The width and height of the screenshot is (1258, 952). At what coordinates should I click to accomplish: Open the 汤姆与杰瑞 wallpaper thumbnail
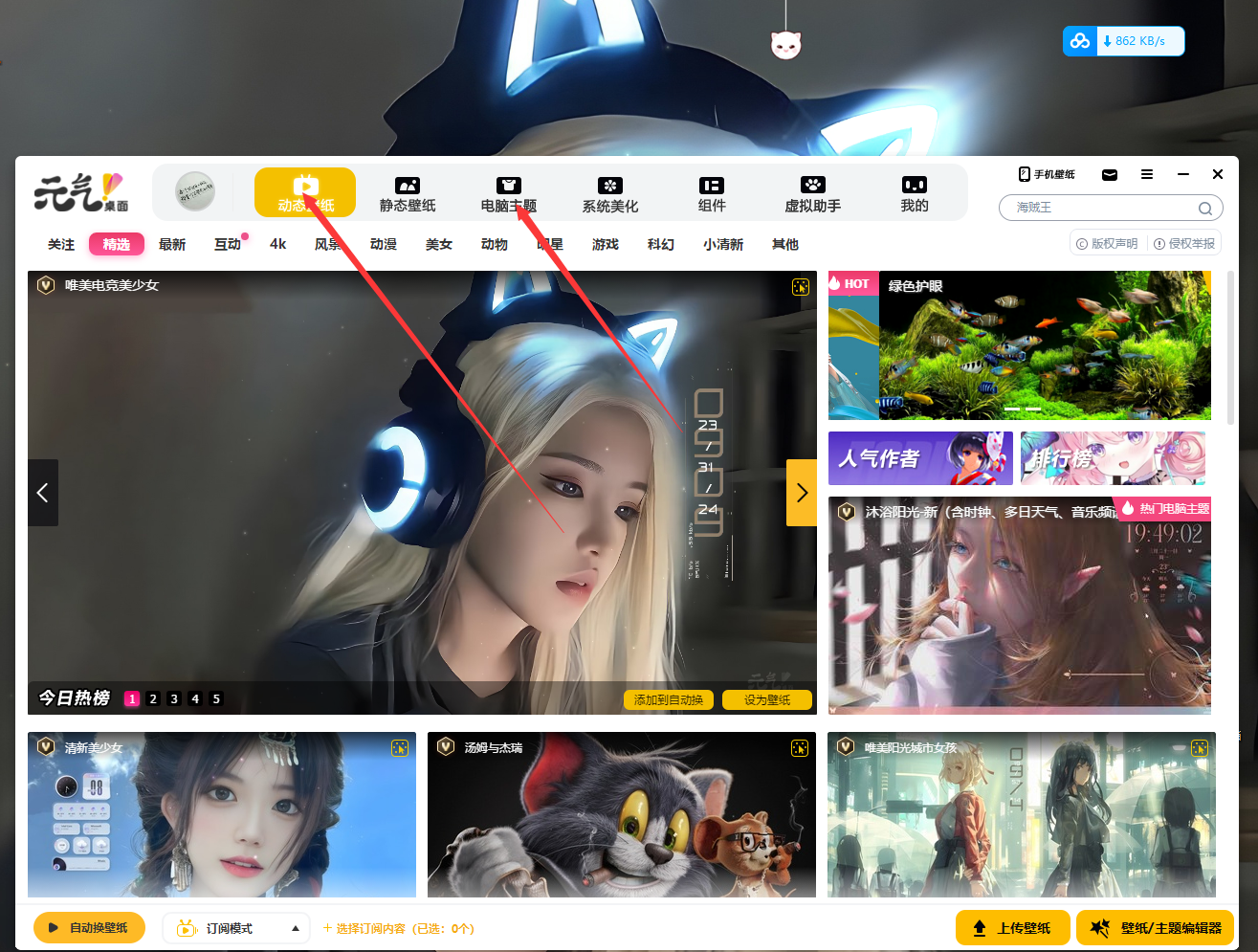click(x=621, y=815)
